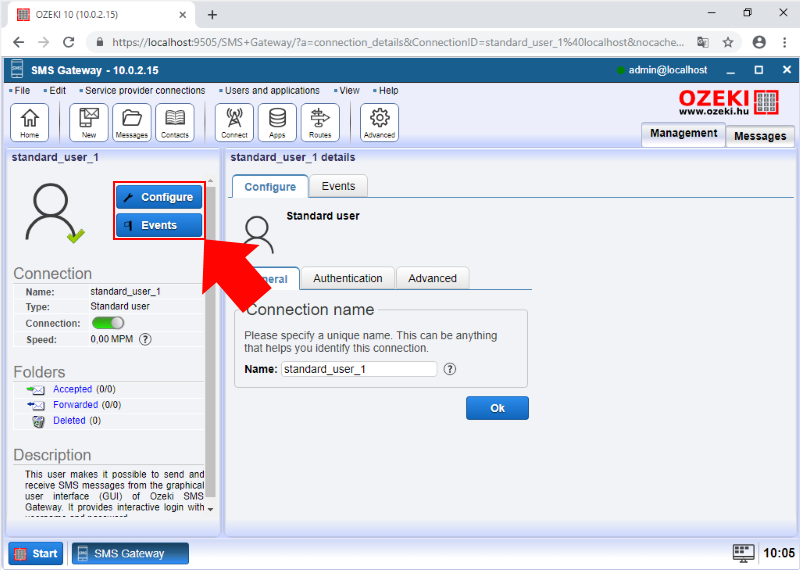Open a new browser tab

tap(212, 15)
